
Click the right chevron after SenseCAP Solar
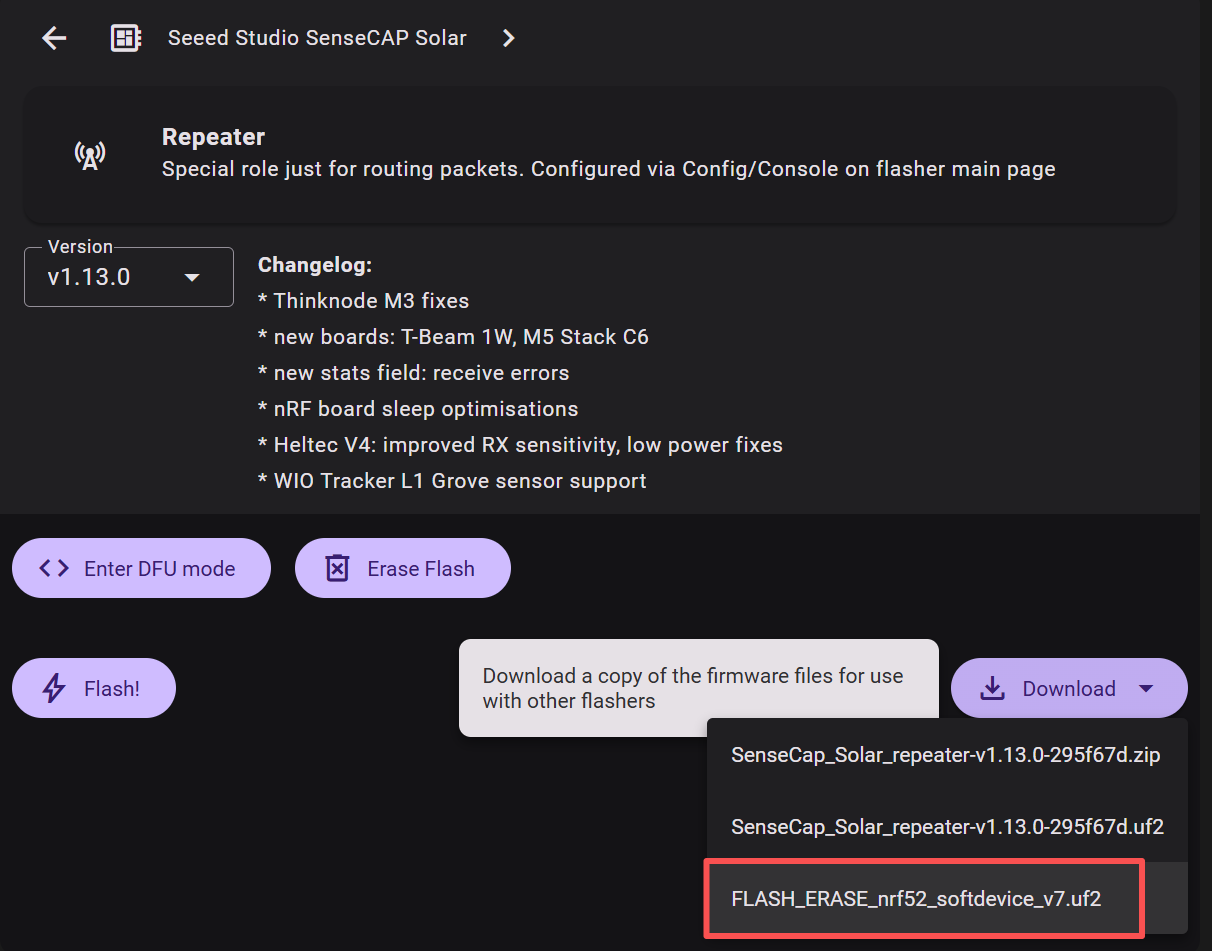click(509, 38)
